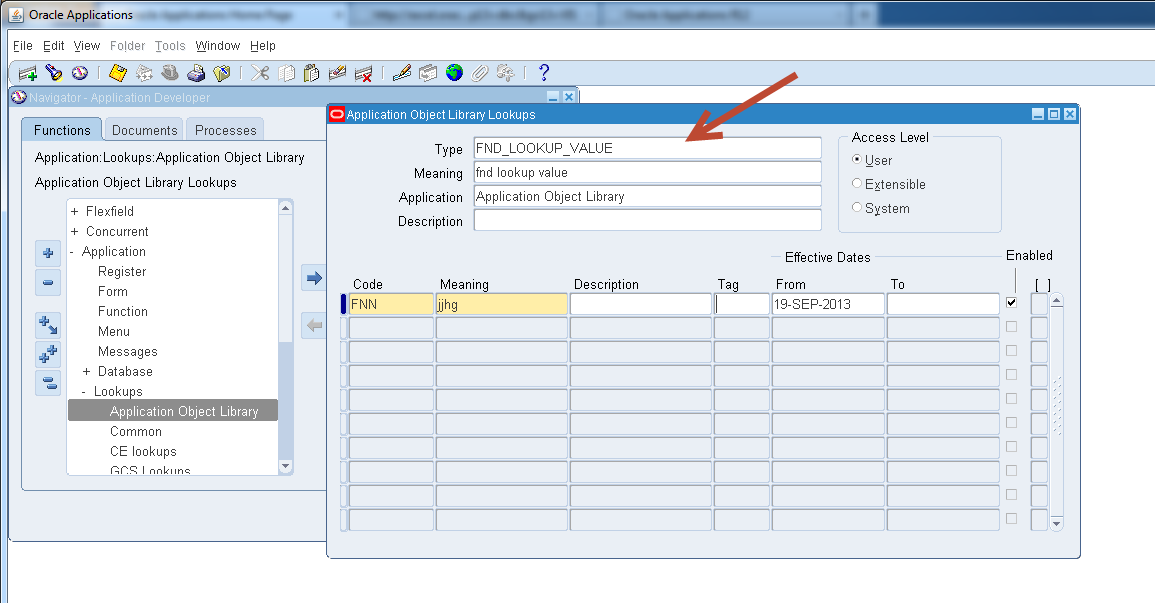Select the System access level radio

coord(857,208)
